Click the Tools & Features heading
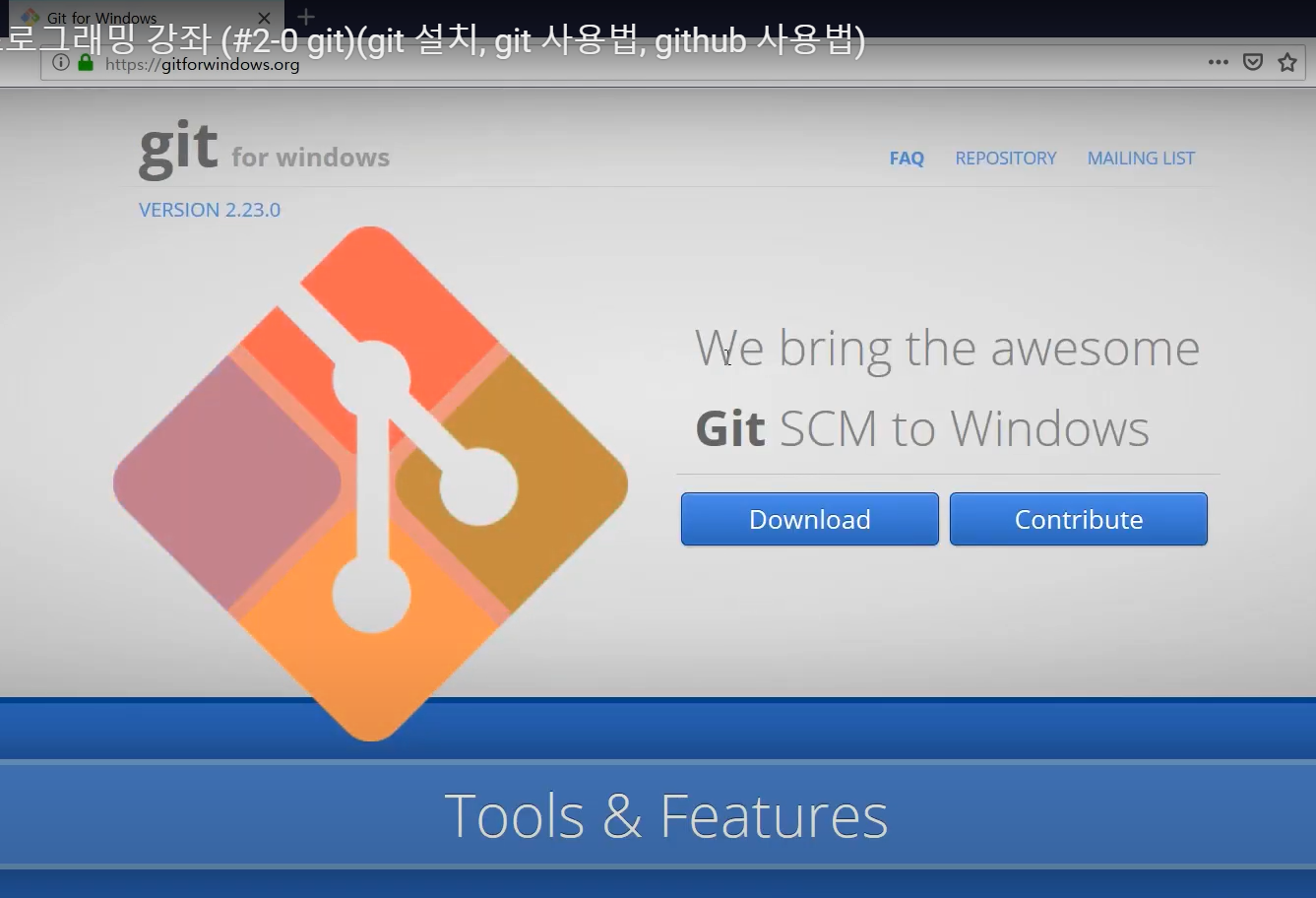This screenshot has height=898, width=1316. click(666, 816)
